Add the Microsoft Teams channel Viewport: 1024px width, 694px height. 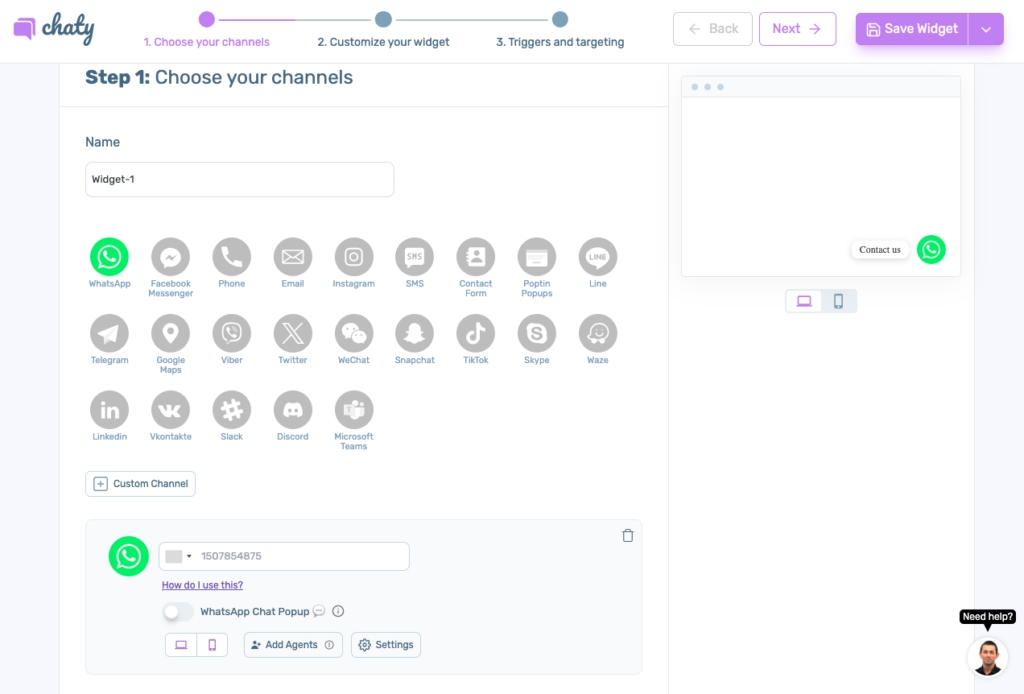click(354, 409)
